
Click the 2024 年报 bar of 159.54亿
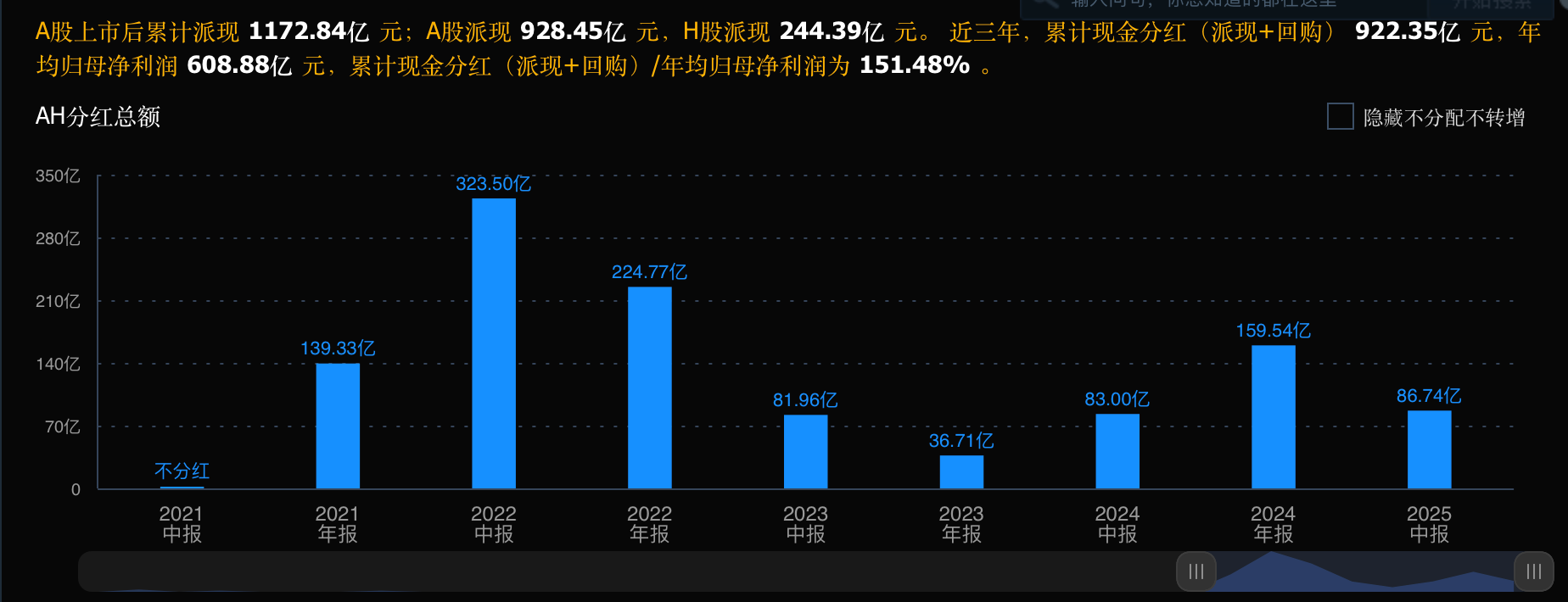[x=1274, y=417]
